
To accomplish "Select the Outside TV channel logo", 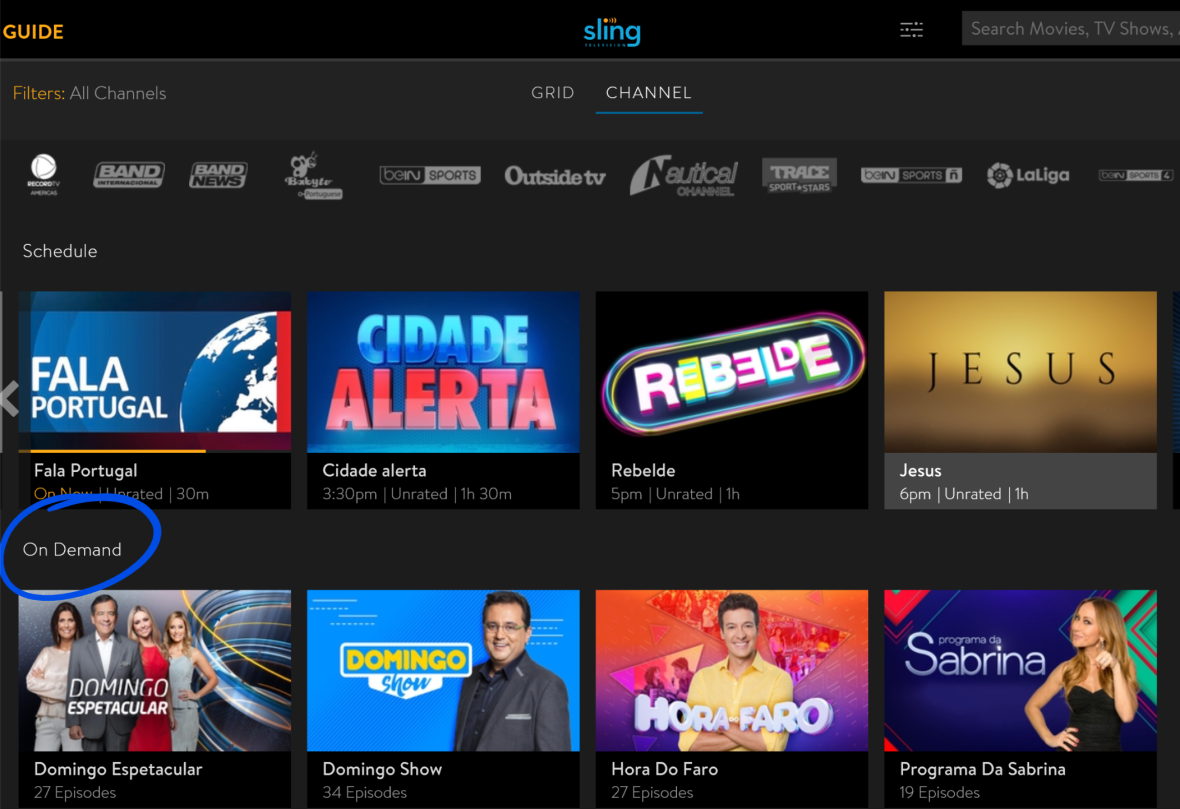I will pyautogui.click(x=555, y=176).
